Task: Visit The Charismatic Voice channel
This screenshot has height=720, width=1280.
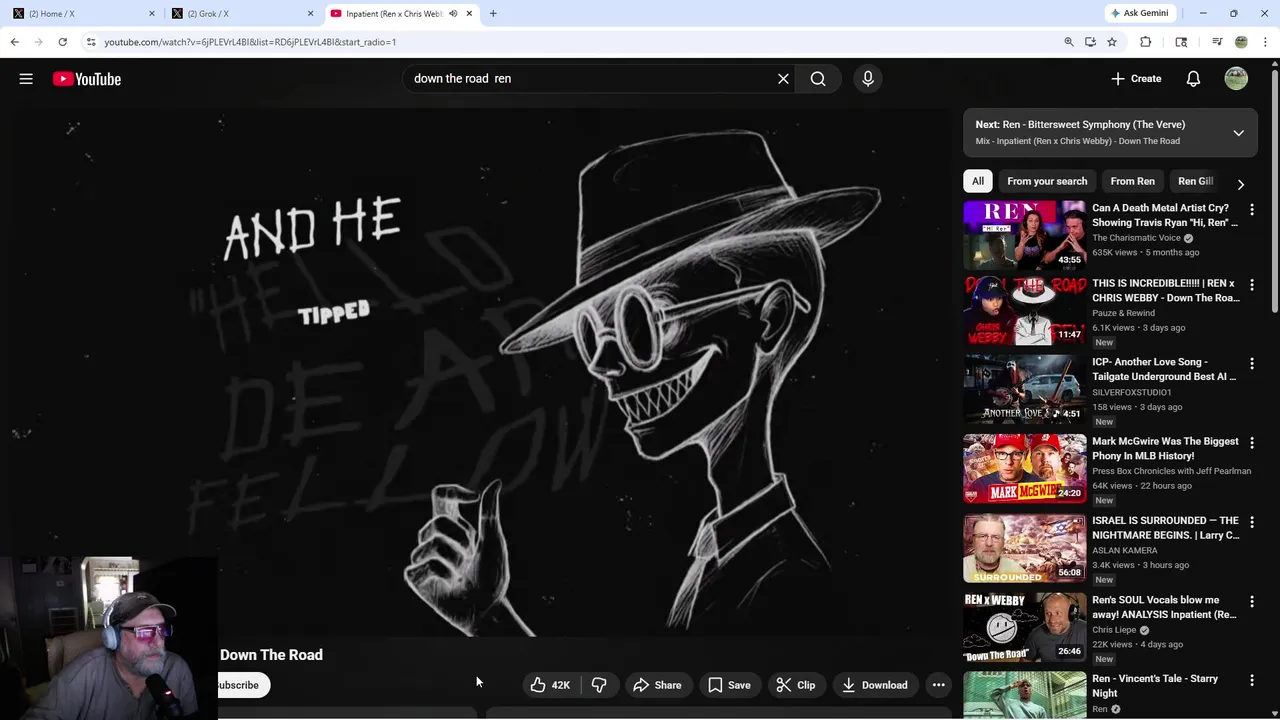Action: pyautogui.click(x=1136, y=238)
